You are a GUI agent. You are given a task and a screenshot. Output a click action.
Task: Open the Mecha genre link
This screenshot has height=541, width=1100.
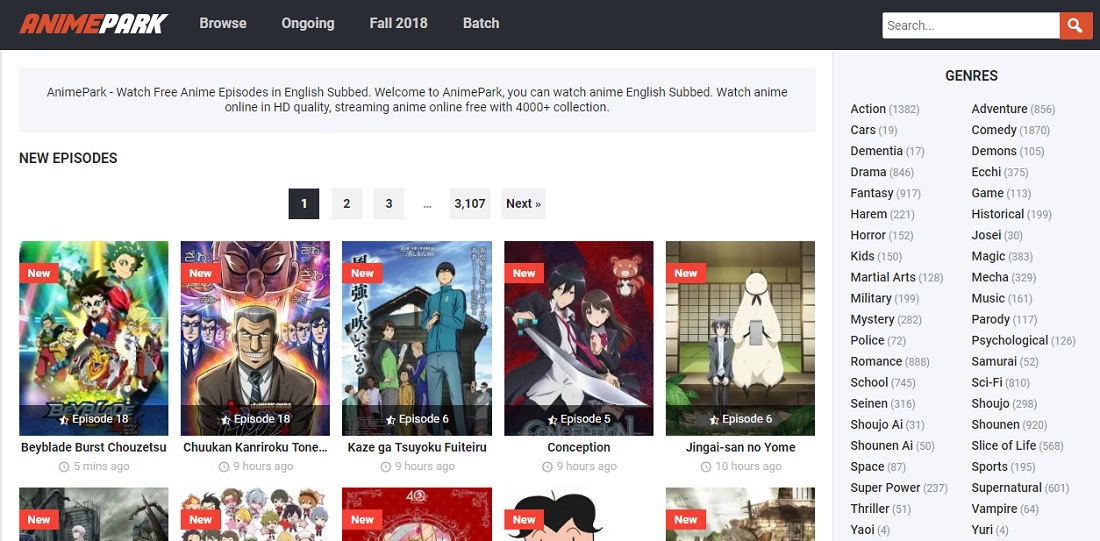990,277
